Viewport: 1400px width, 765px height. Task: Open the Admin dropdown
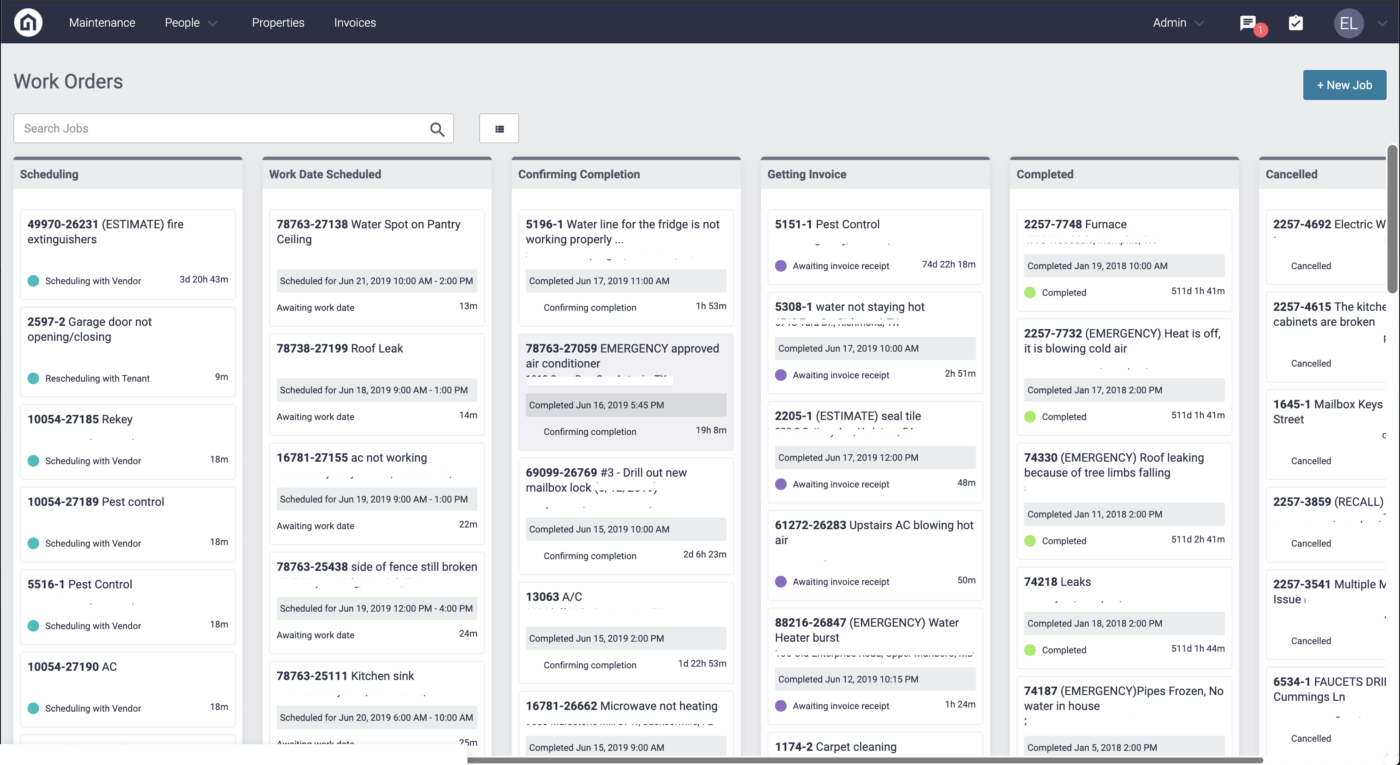click(1176, 21)
